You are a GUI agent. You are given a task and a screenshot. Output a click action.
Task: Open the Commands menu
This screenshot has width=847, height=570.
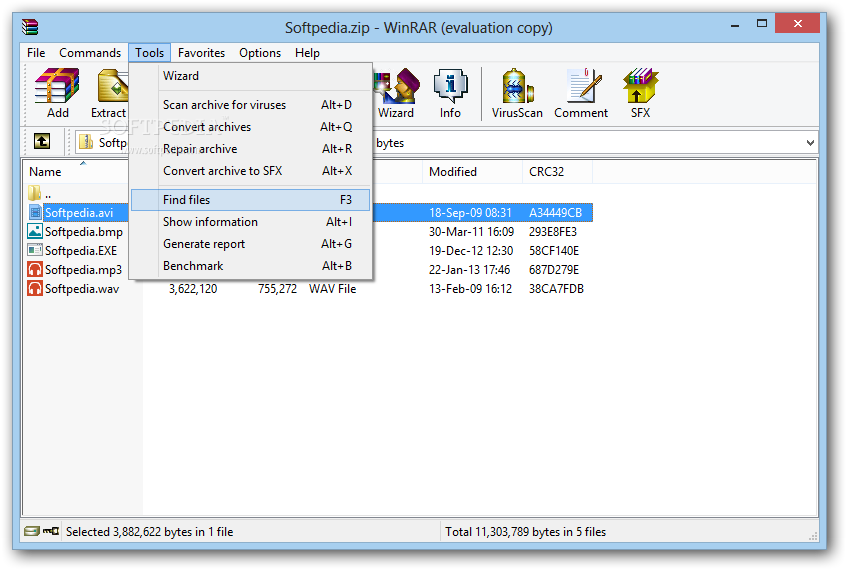(x=90, y=52)
